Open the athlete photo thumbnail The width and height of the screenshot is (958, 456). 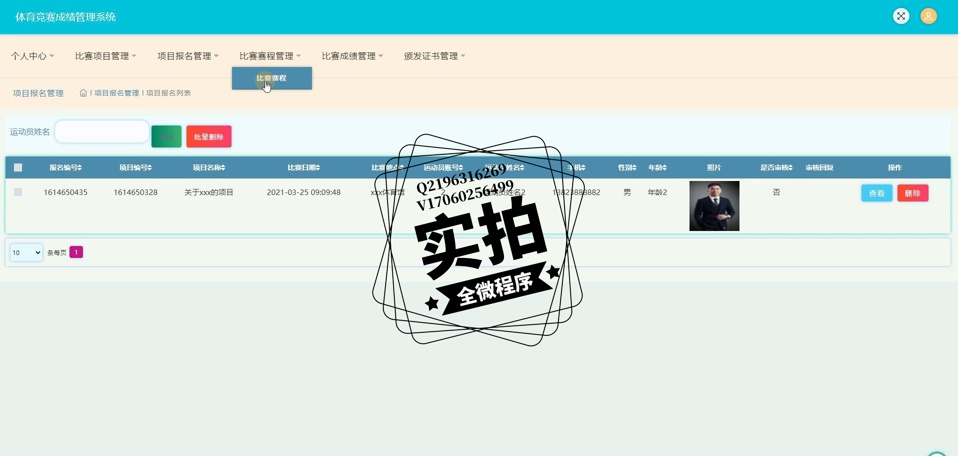pos(714,206)
